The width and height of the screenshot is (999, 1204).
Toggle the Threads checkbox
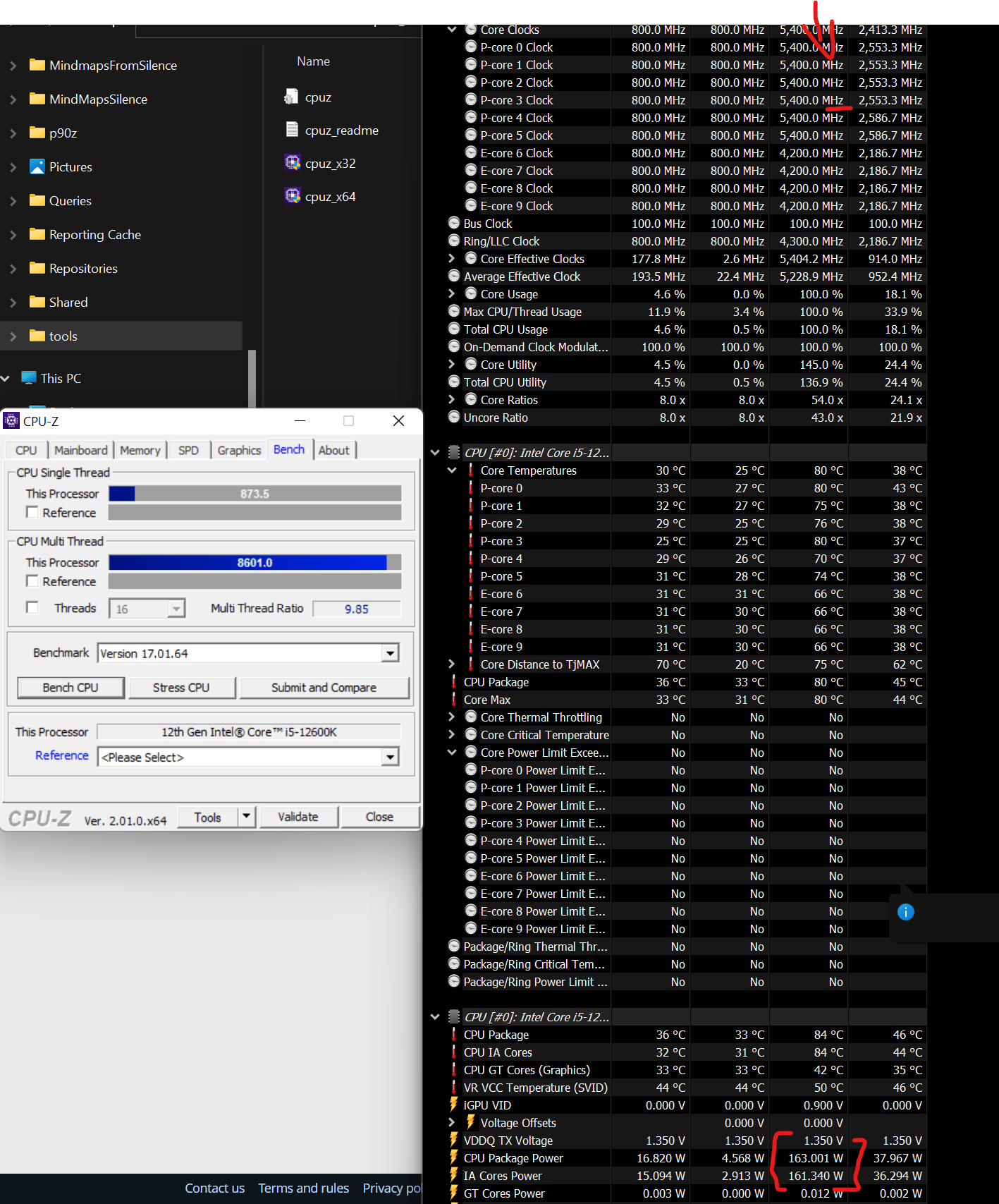click(32, 607)
